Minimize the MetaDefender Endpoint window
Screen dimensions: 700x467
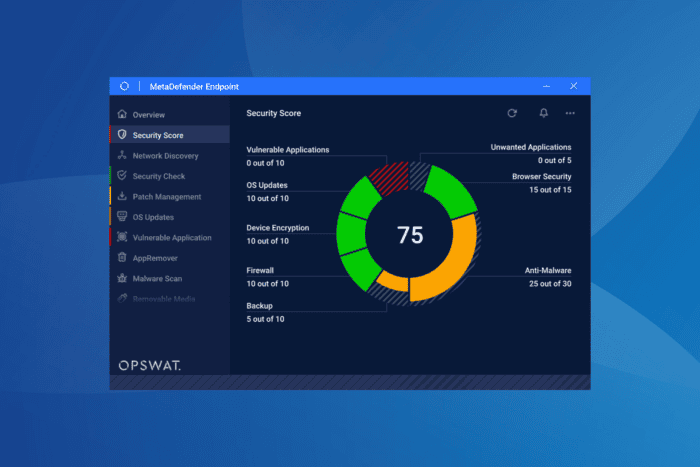tap(546, 86)
